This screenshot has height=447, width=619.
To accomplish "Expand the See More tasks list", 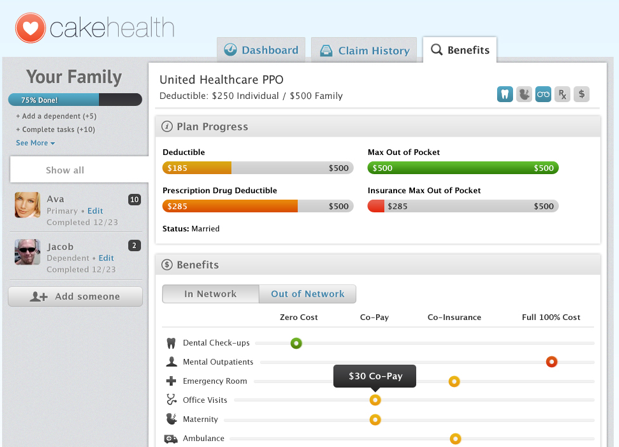I will point(35,143).
